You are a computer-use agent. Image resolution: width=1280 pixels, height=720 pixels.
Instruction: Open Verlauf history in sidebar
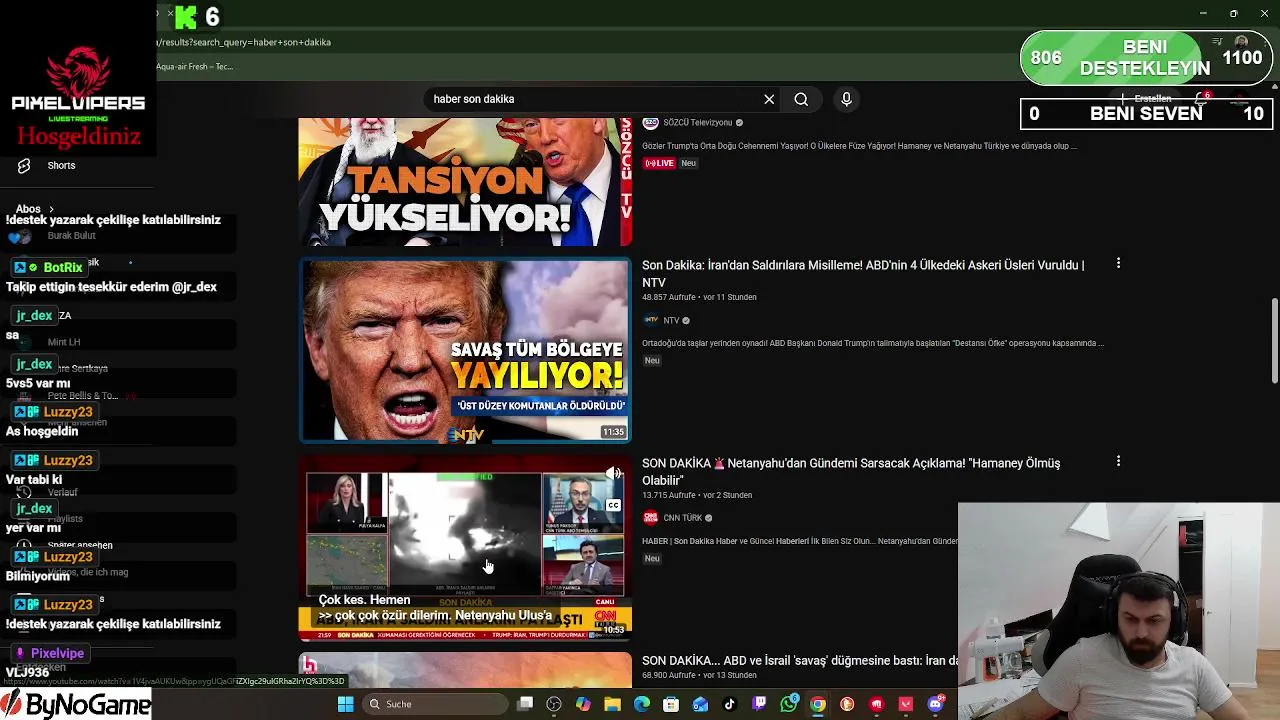[x=62, y=492]
